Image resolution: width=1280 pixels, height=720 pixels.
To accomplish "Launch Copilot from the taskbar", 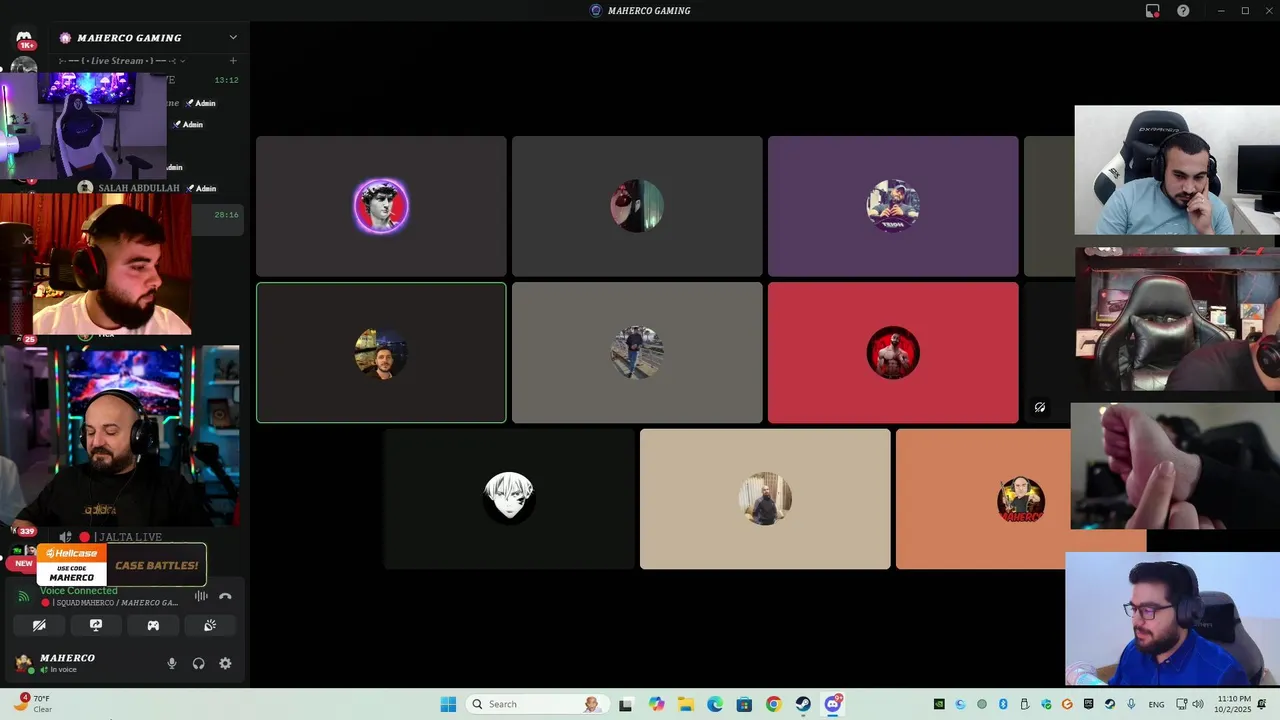I will tap(656, 704).
